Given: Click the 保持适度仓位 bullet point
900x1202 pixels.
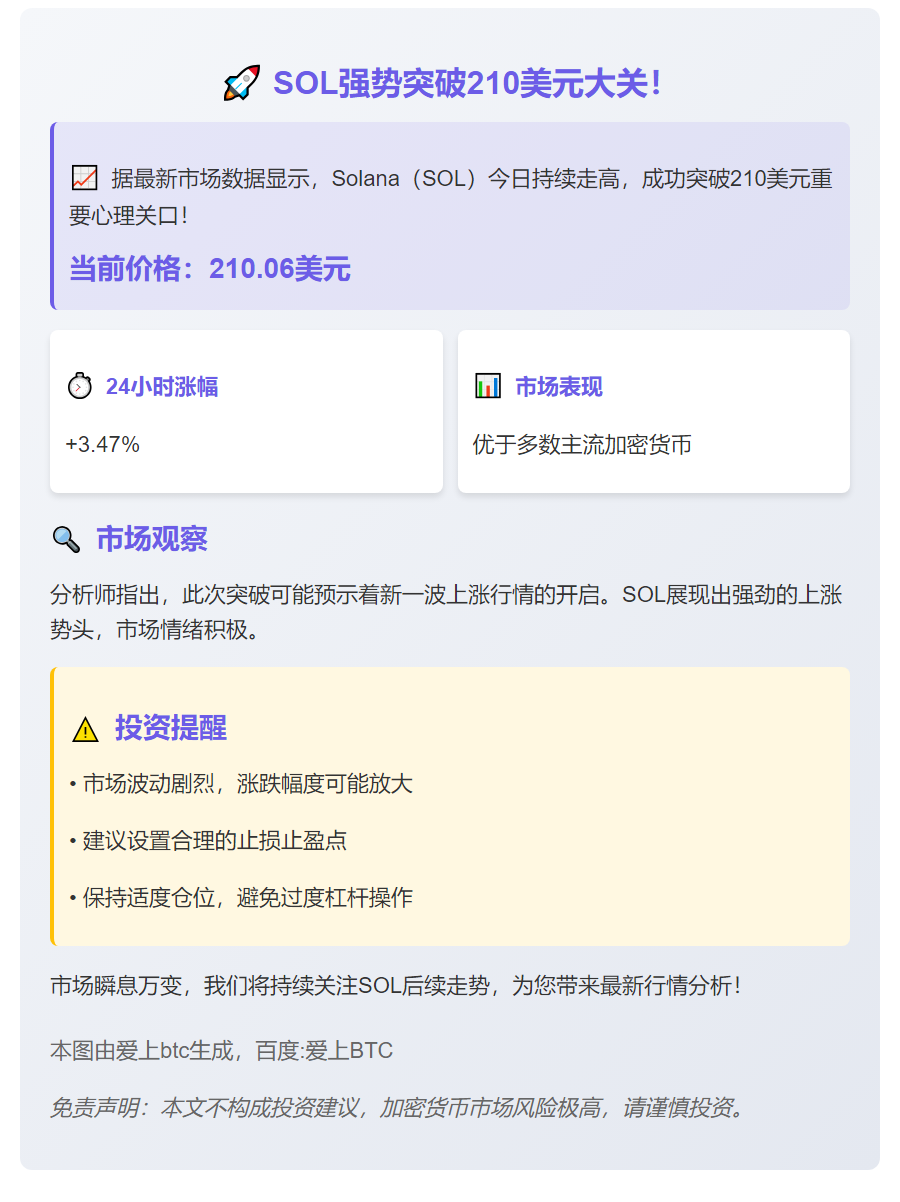Looking at the screenshot, I should (241, 897).
